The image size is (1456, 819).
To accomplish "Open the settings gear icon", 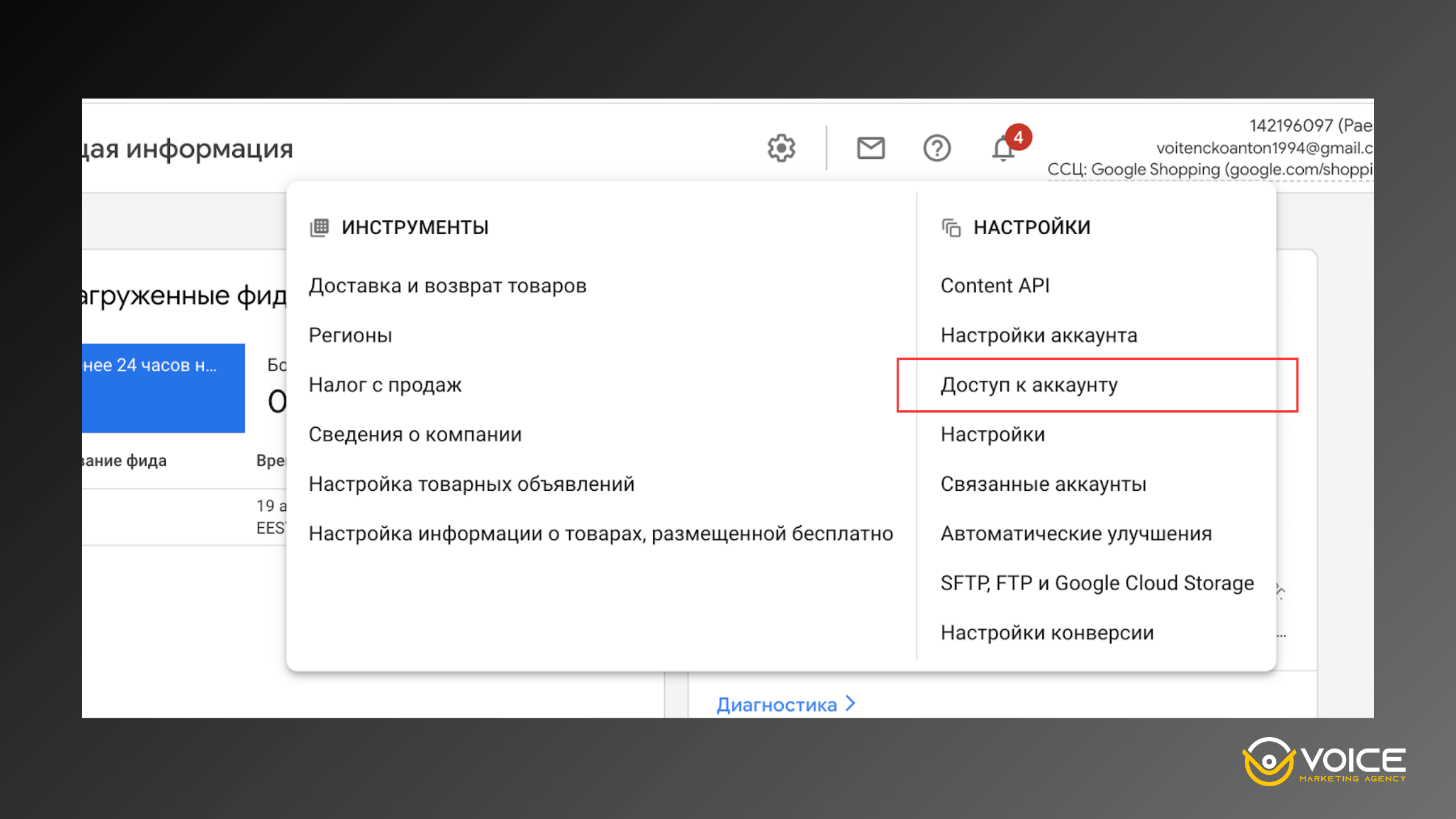I will [x=781, y=147].
